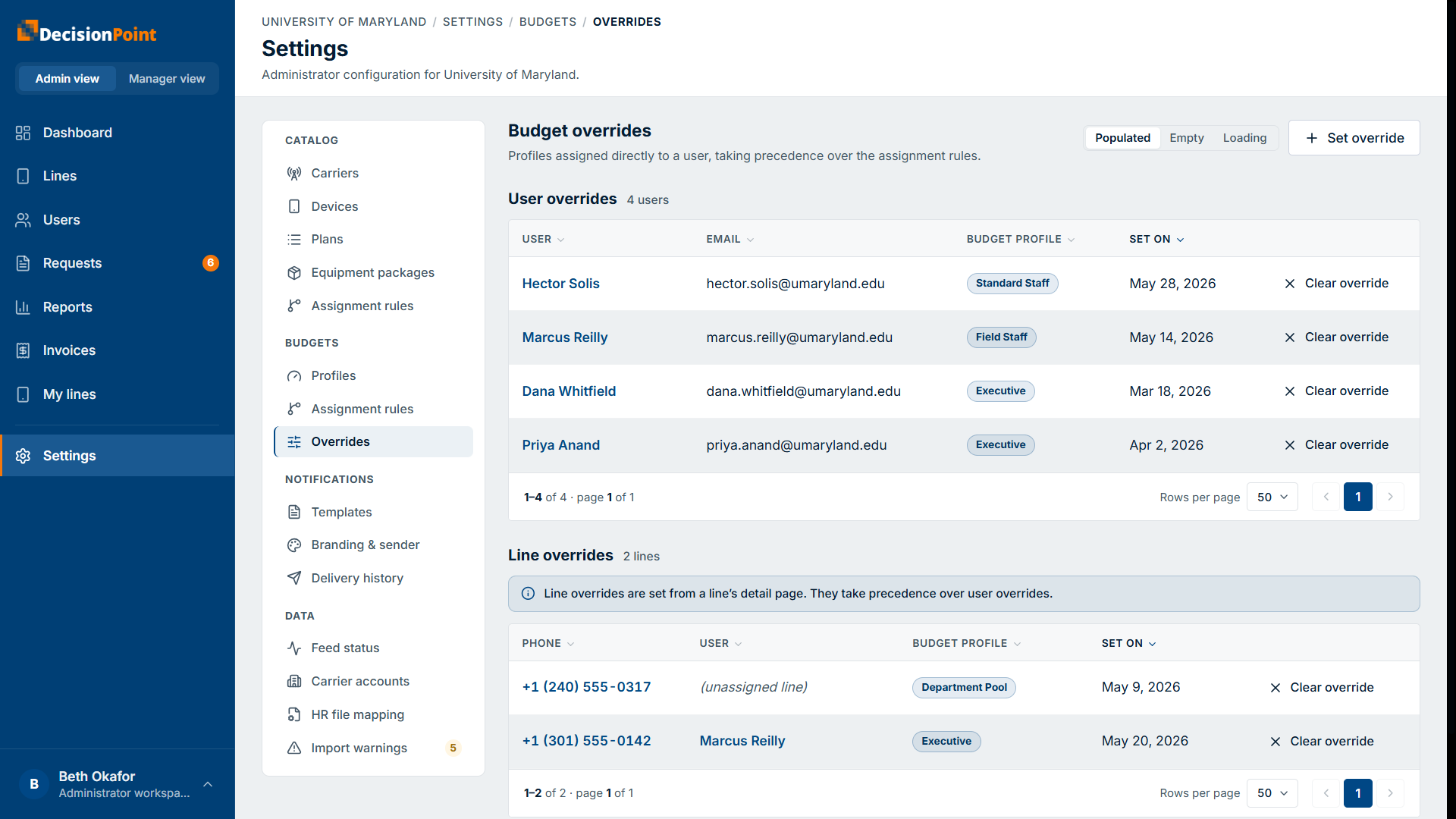The image size is (1456, 819).
Task: Clear override for +1 (301) 555-0142
Action: click(1321, 742)
